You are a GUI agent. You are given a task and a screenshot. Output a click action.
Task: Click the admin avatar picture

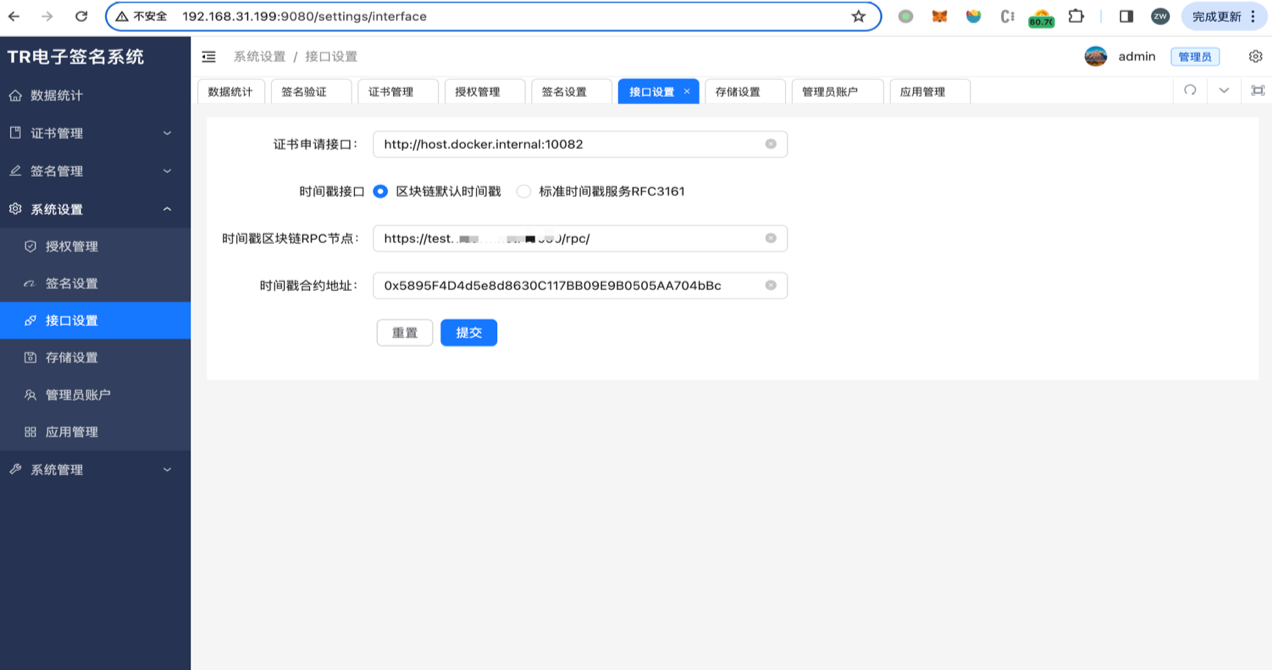1096,57
